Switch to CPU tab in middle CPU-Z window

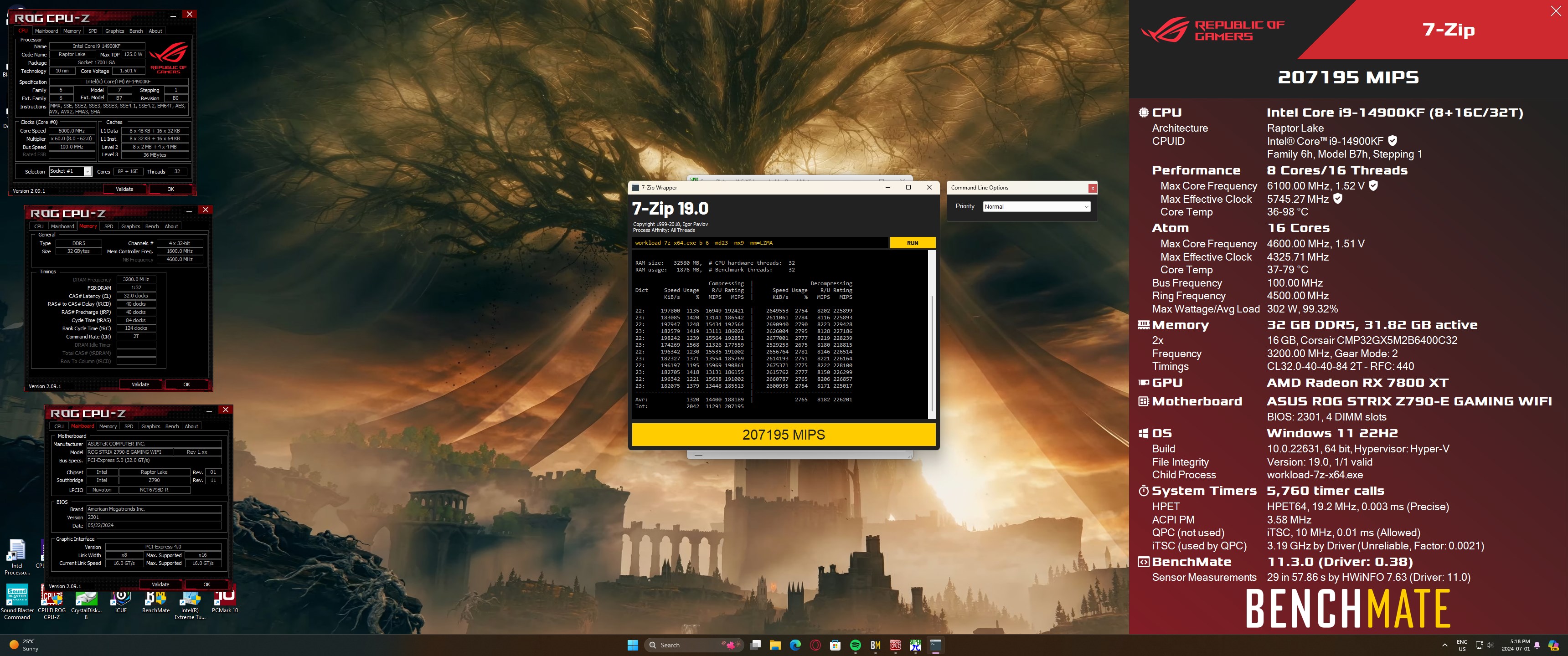coord(39,226)
